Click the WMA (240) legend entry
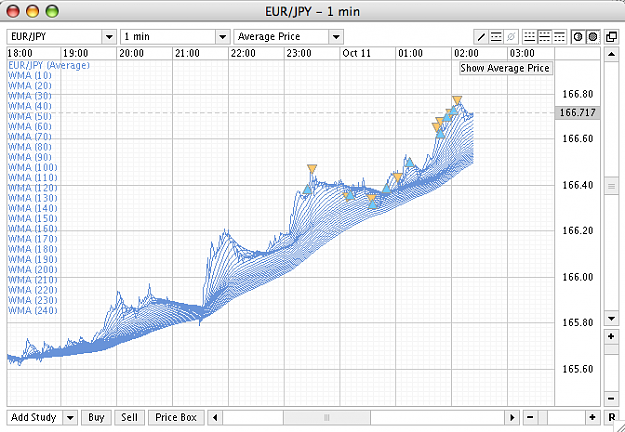The width and height of the screenshot is (625, 432). [x=33, y=310]
